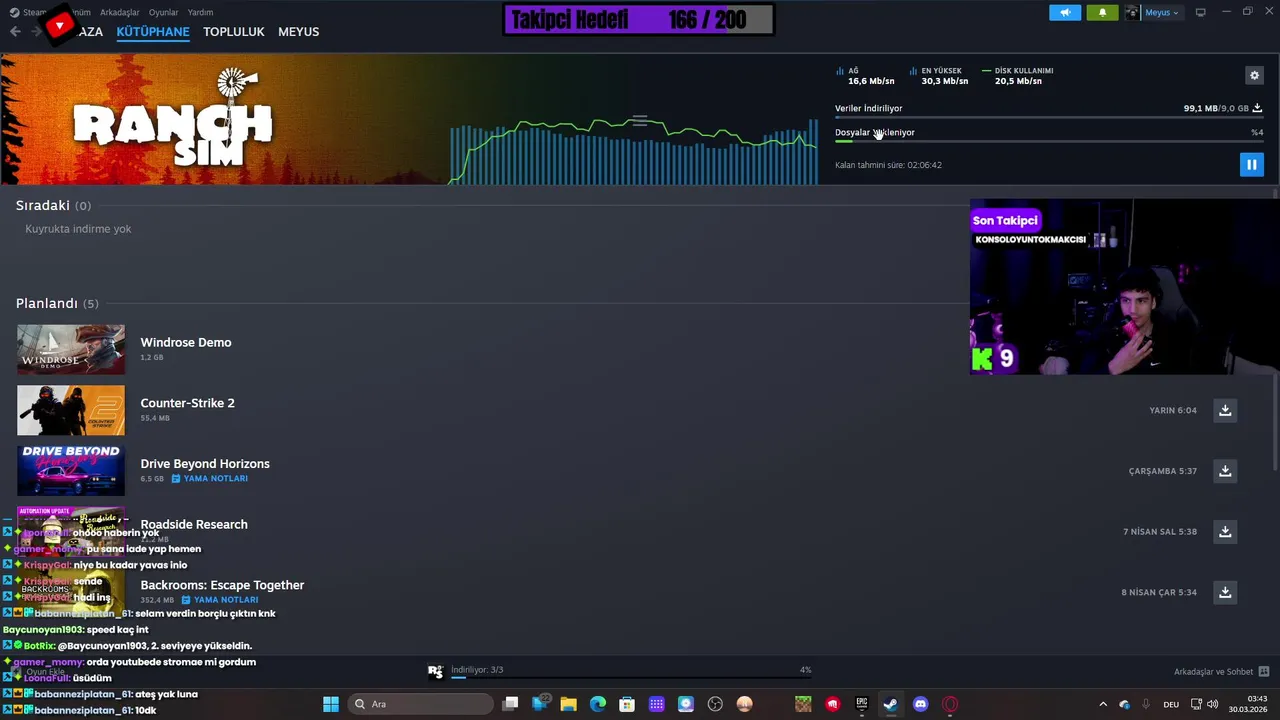Open OBS Studio from the taskbar
The image size is (1280, 720).
point(715,704)
